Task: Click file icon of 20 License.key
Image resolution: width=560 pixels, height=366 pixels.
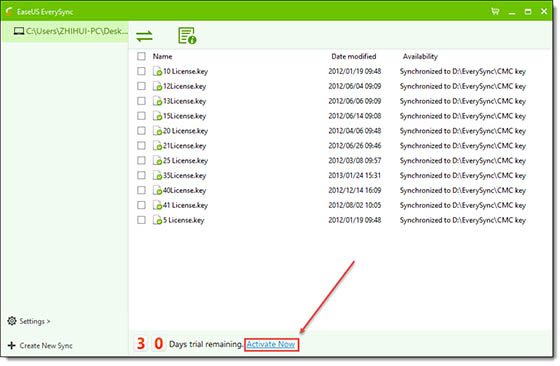Action: [157, 131]
